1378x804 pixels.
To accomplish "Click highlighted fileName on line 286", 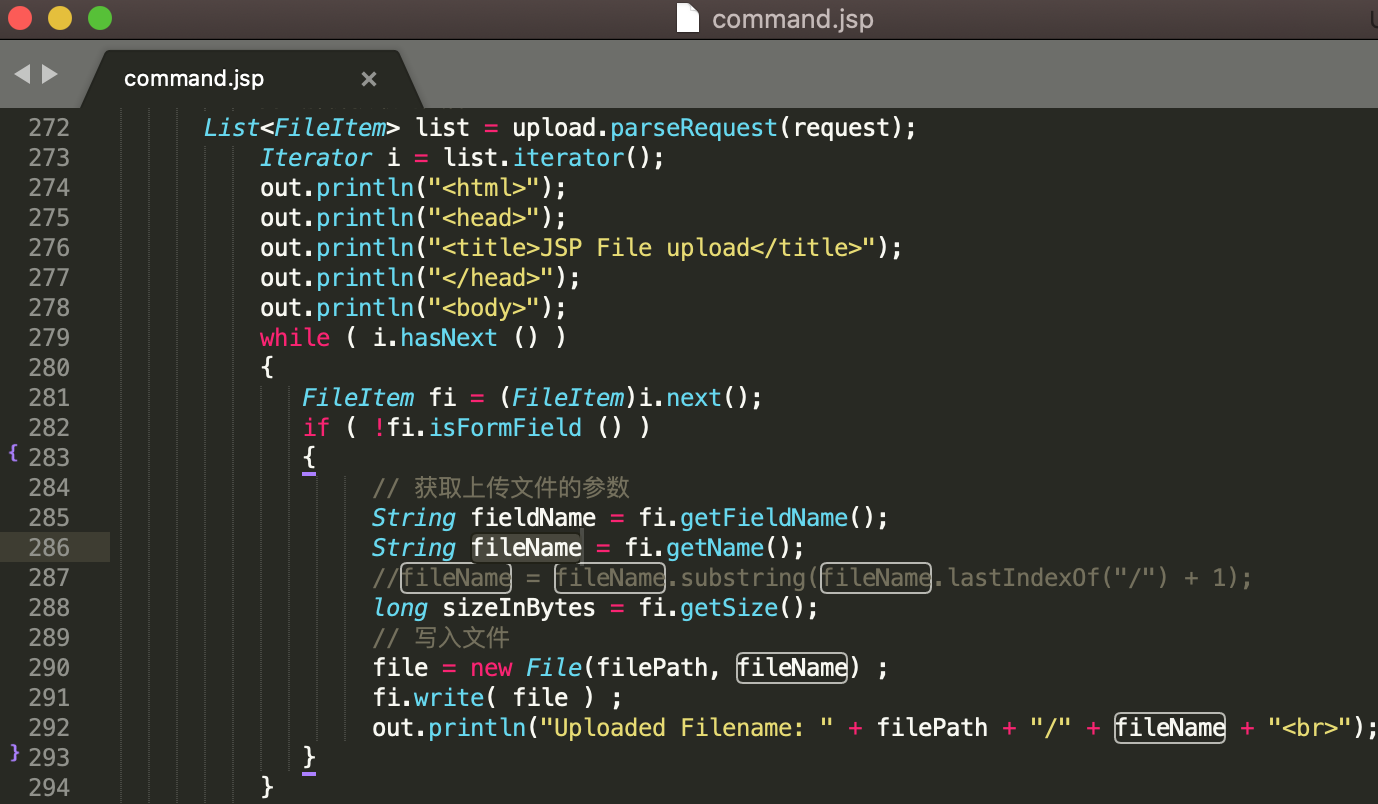I will (527, 548).
